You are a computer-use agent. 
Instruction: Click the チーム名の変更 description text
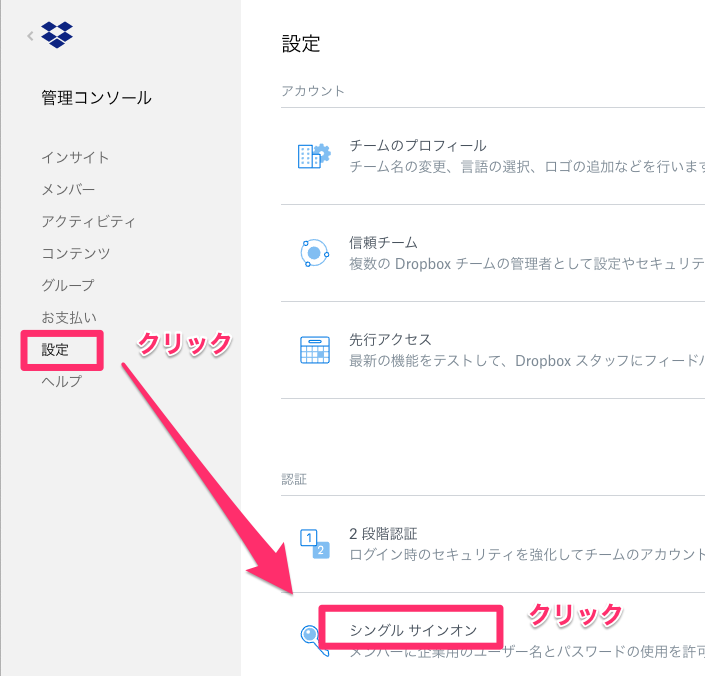click(527, 167)
